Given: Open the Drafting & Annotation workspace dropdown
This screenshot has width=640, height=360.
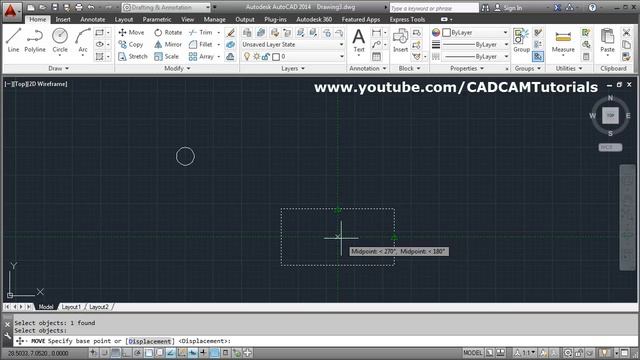Looking at the screenshot, I should click(166, 7).
